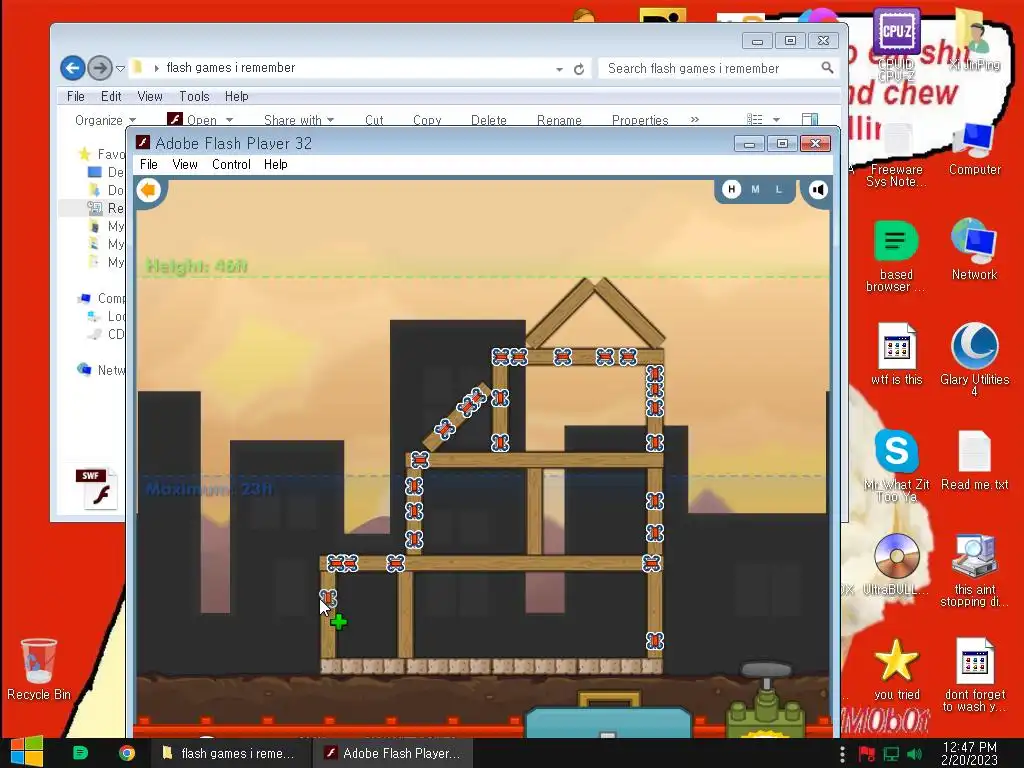Viewport: 1024px width, 768px height.
Task: Open Freeware Sys Note desktop file
Action: 896,155
